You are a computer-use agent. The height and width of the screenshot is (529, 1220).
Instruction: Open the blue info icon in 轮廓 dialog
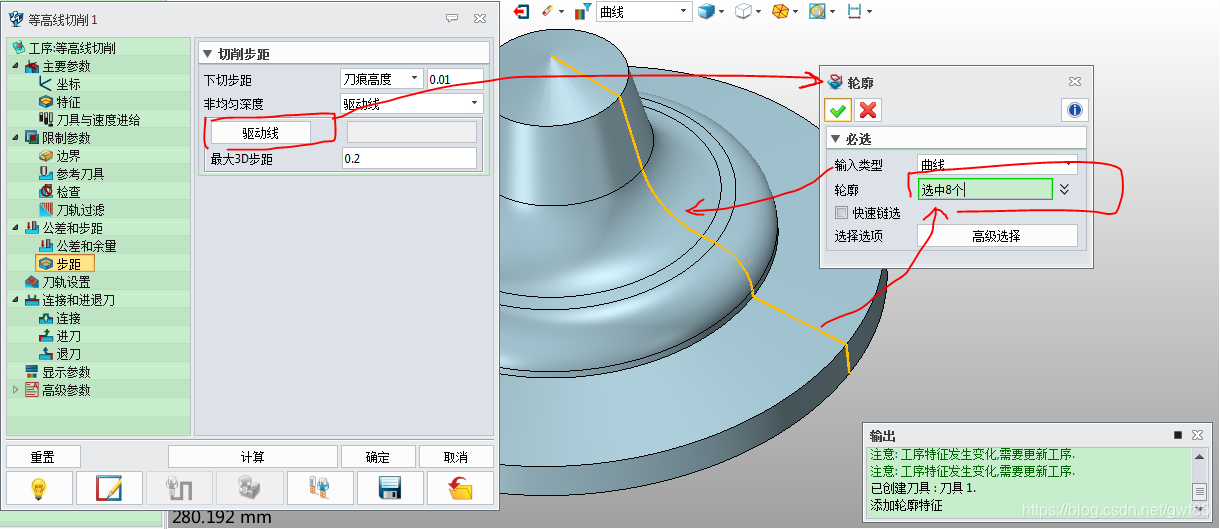pos(1074,110)
